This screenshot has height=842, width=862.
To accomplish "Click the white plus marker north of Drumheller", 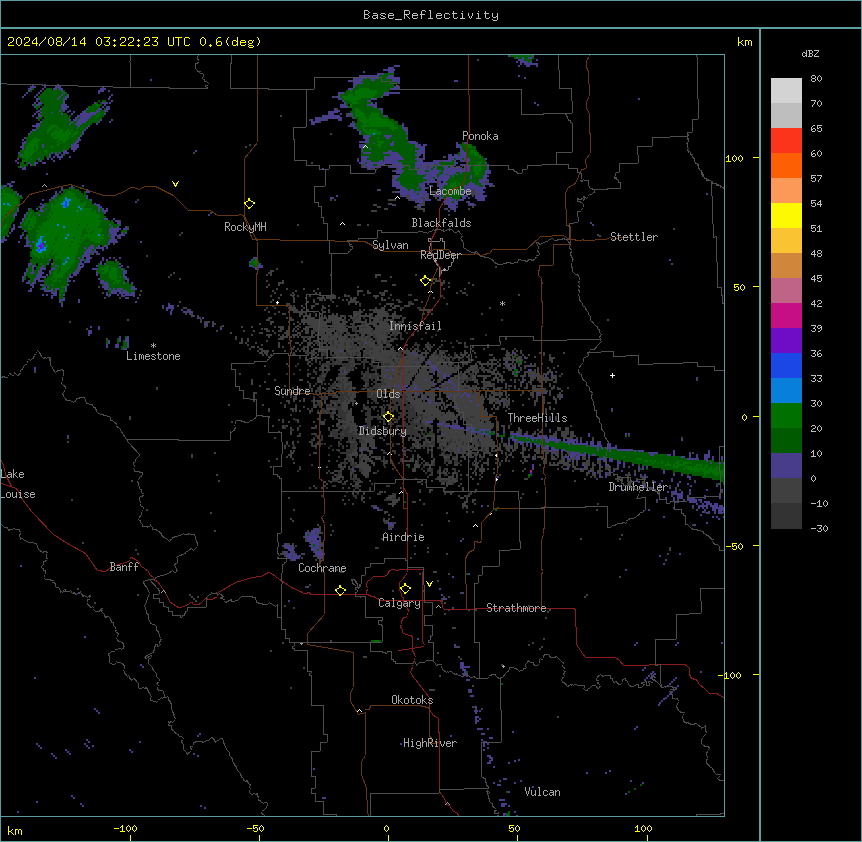I will pos(612,375).
